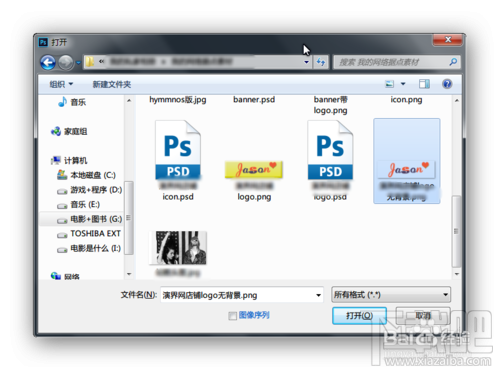
Task: Click the computer icon beside 计算机
Action: [x=56, y=160]
